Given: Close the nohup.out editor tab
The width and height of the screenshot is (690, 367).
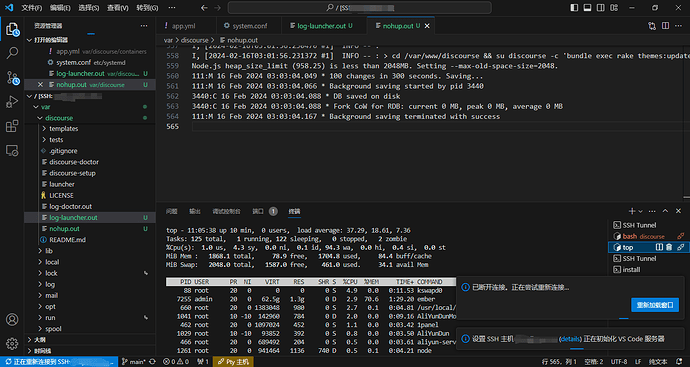Looking at the screenshot, I should tap(426, 26).
